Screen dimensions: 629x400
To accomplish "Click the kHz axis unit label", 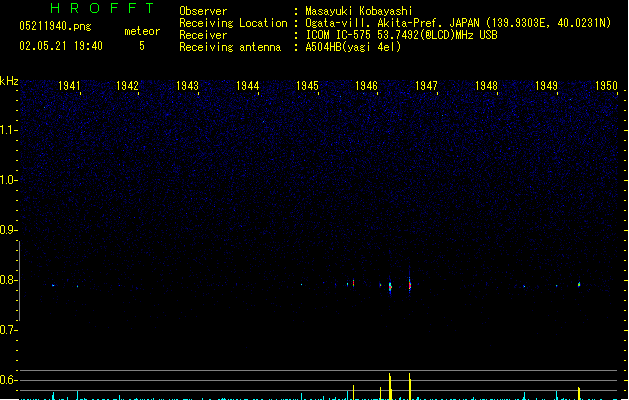I will pyautogui.click(x=9, y=81).
